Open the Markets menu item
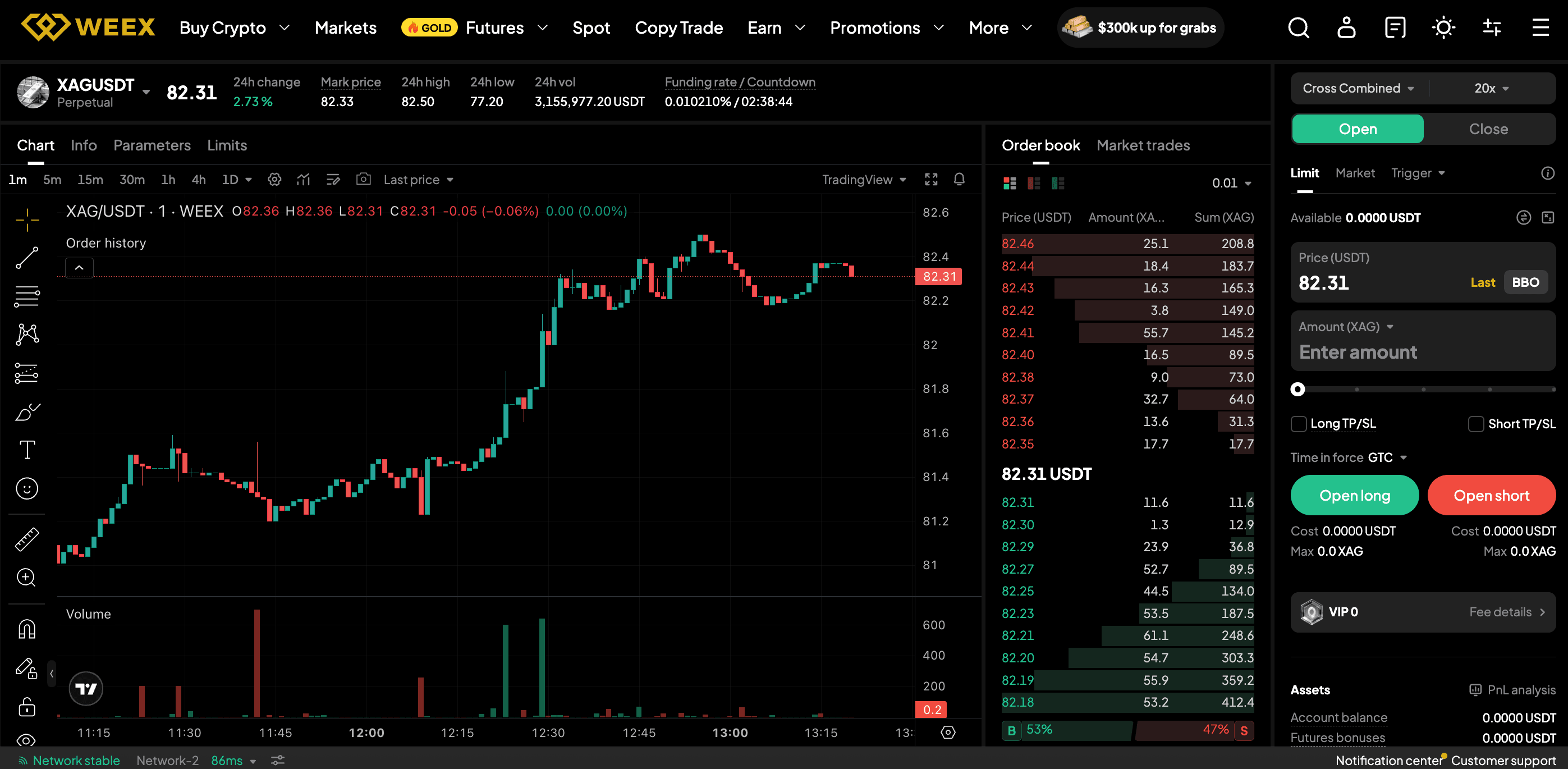The image size is (1568, 769). point(345,28)
